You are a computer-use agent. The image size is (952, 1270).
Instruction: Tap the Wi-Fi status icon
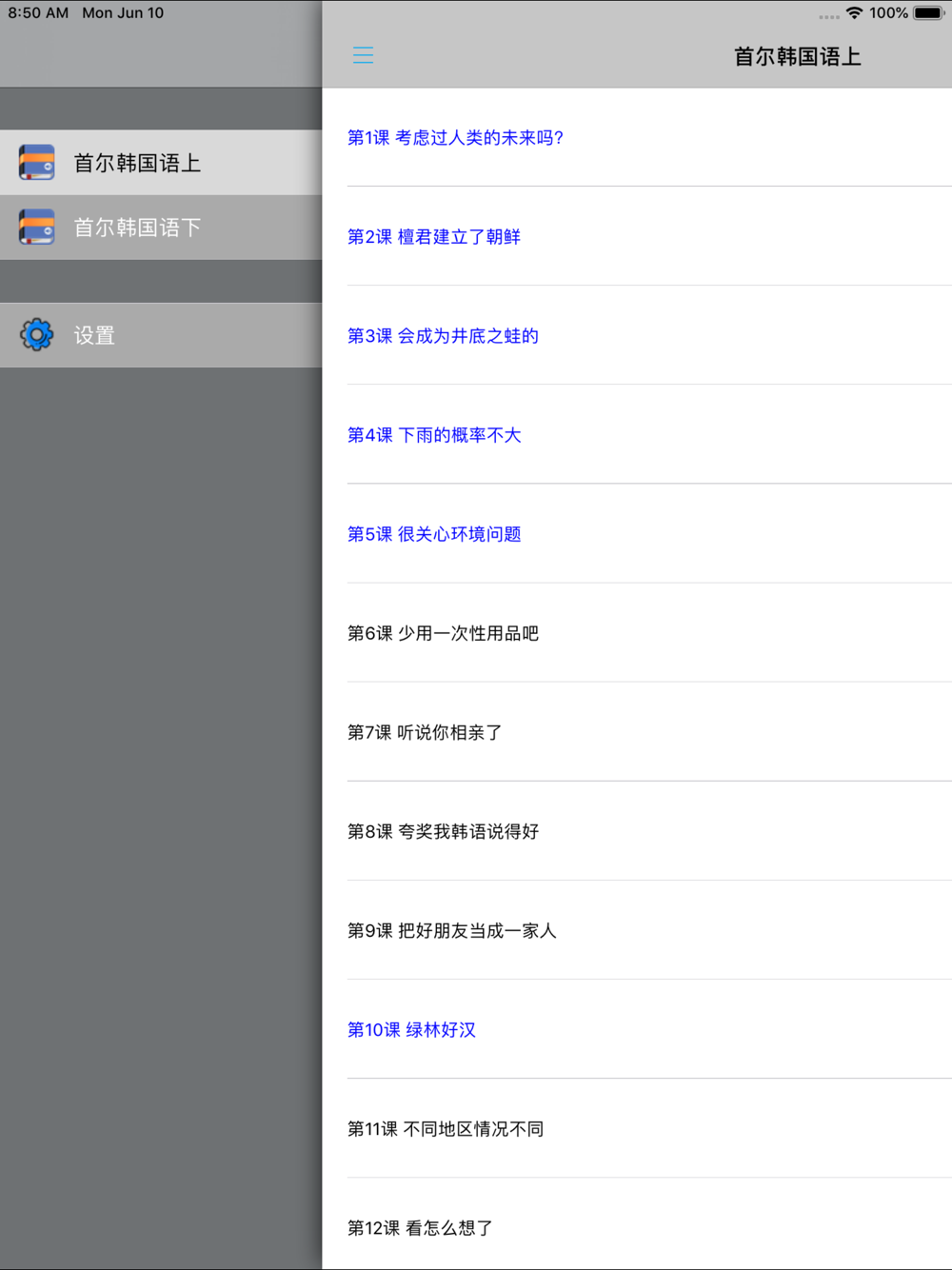point(854,13)
